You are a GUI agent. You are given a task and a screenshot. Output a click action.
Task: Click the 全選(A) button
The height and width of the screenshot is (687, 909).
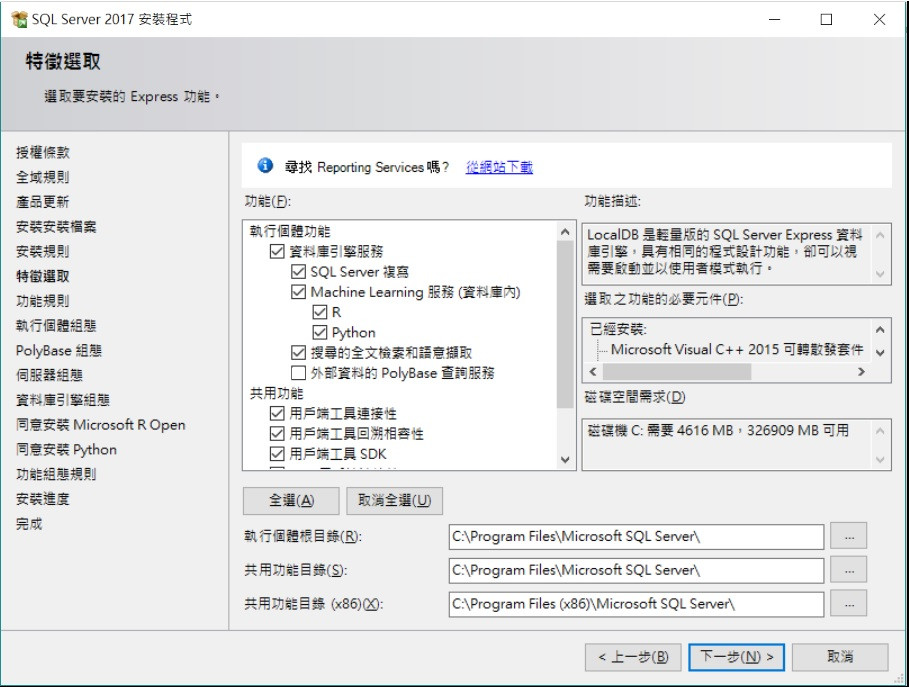(291, 500)
